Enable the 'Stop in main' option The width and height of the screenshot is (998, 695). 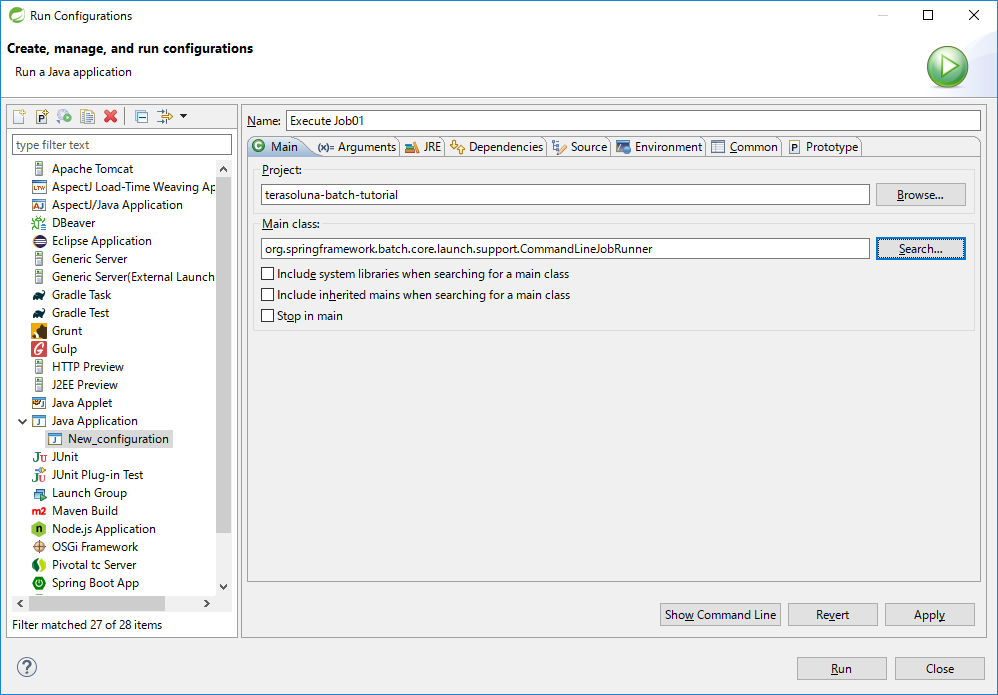(x=268, y=313)
